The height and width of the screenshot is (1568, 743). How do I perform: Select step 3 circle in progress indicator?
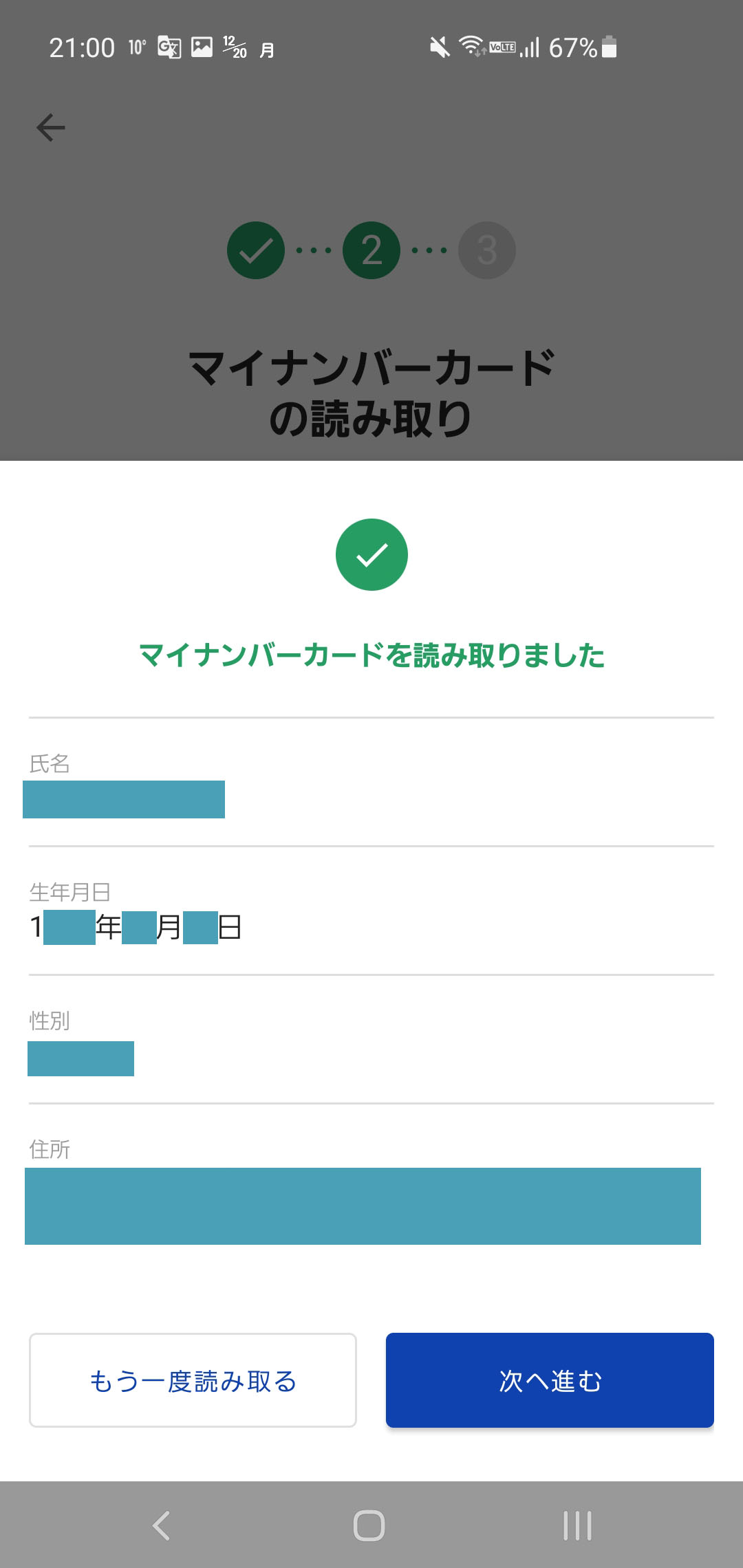(x=487, y=250)
